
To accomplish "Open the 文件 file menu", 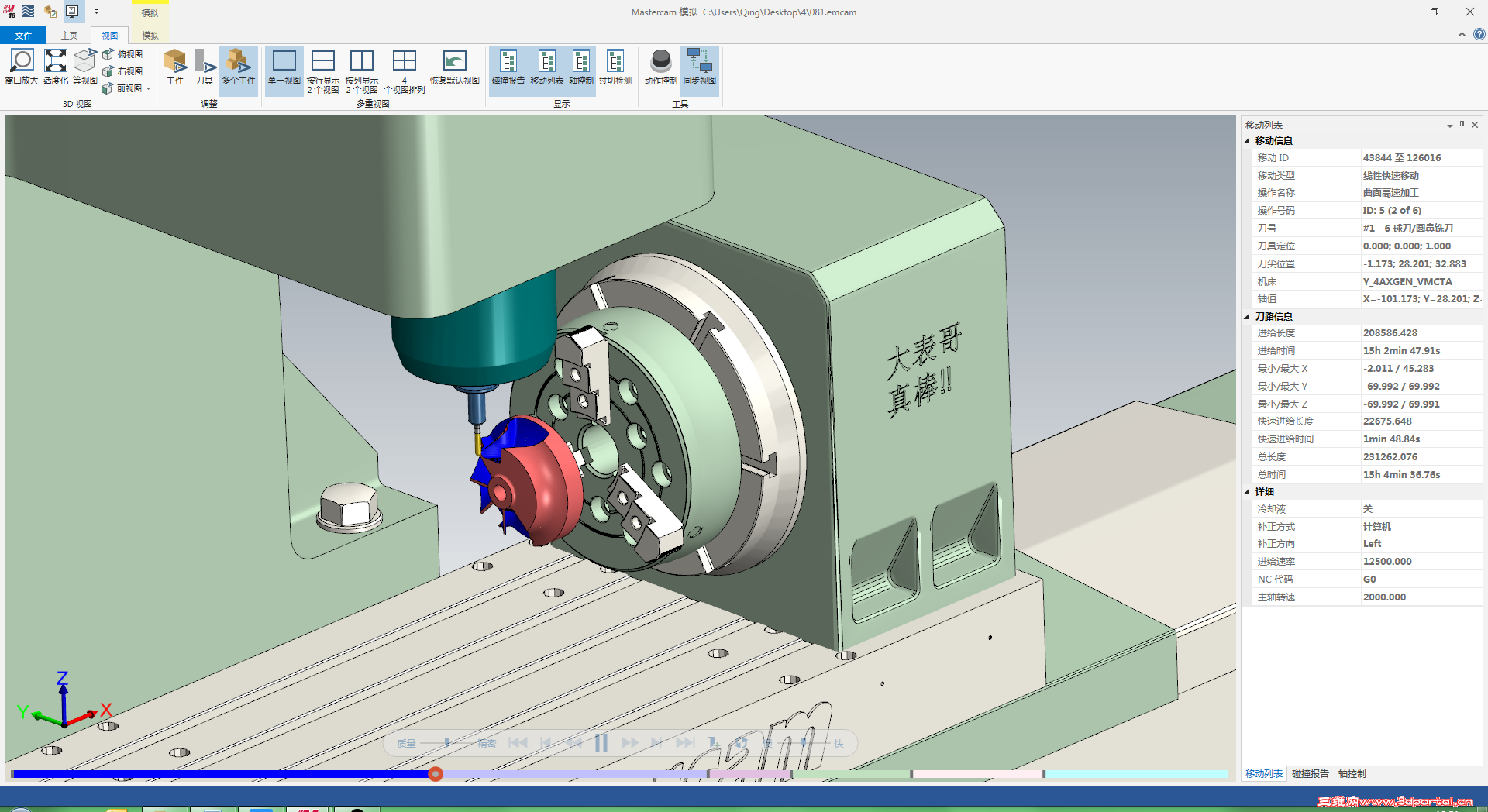I will tap(23, 36).
